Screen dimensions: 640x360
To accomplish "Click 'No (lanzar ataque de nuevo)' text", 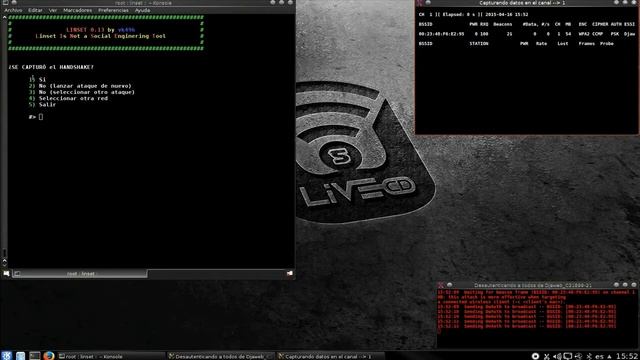I will click(85, 86).
